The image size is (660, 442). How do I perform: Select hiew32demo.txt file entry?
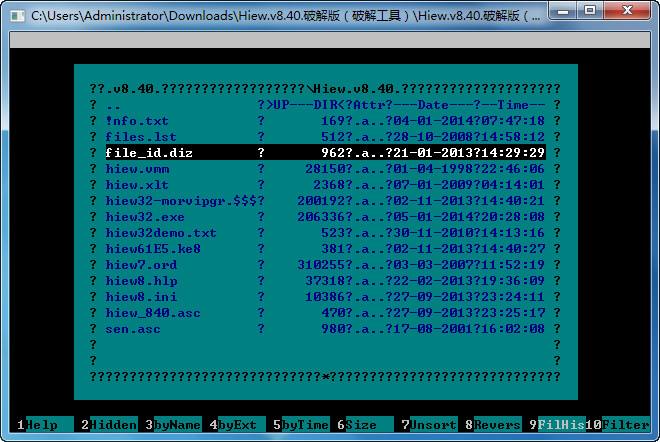325,233
